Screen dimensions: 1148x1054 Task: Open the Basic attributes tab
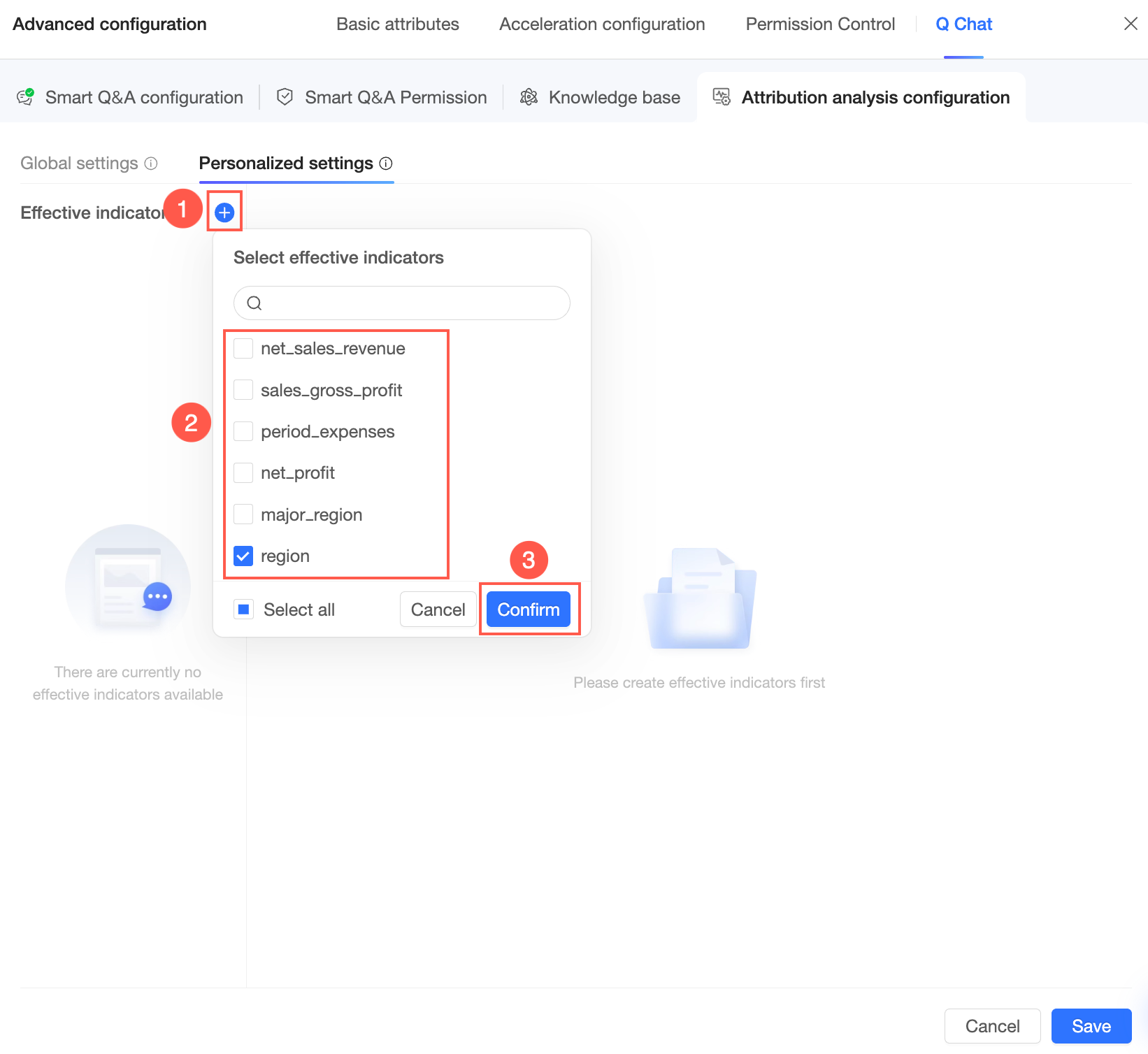pyautogui.click(x=398, y=24)
